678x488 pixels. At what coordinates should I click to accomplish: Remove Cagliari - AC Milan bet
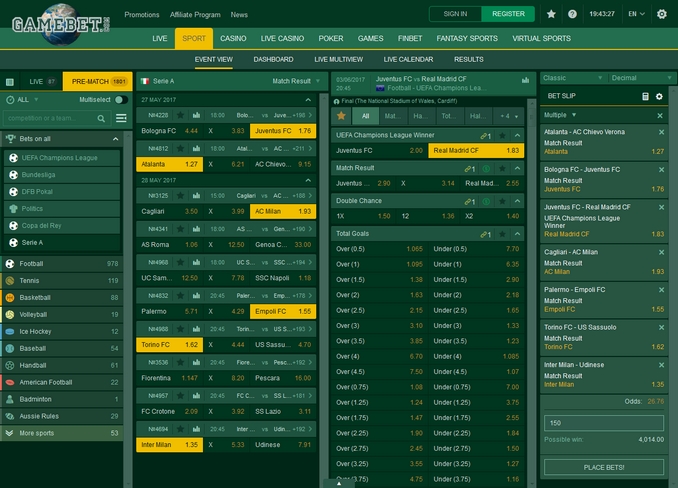(x=661, y=252)
